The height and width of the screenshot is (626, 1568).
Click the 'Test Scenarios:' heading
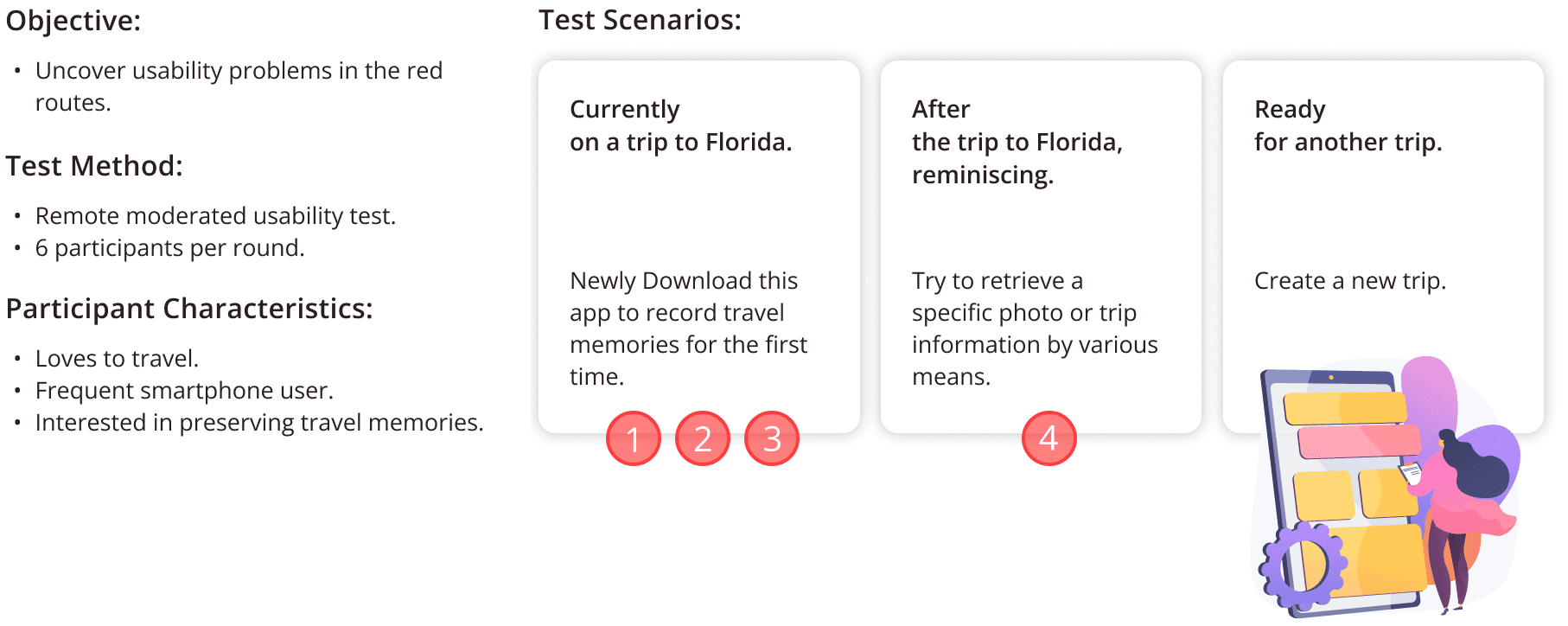(640, 20)
